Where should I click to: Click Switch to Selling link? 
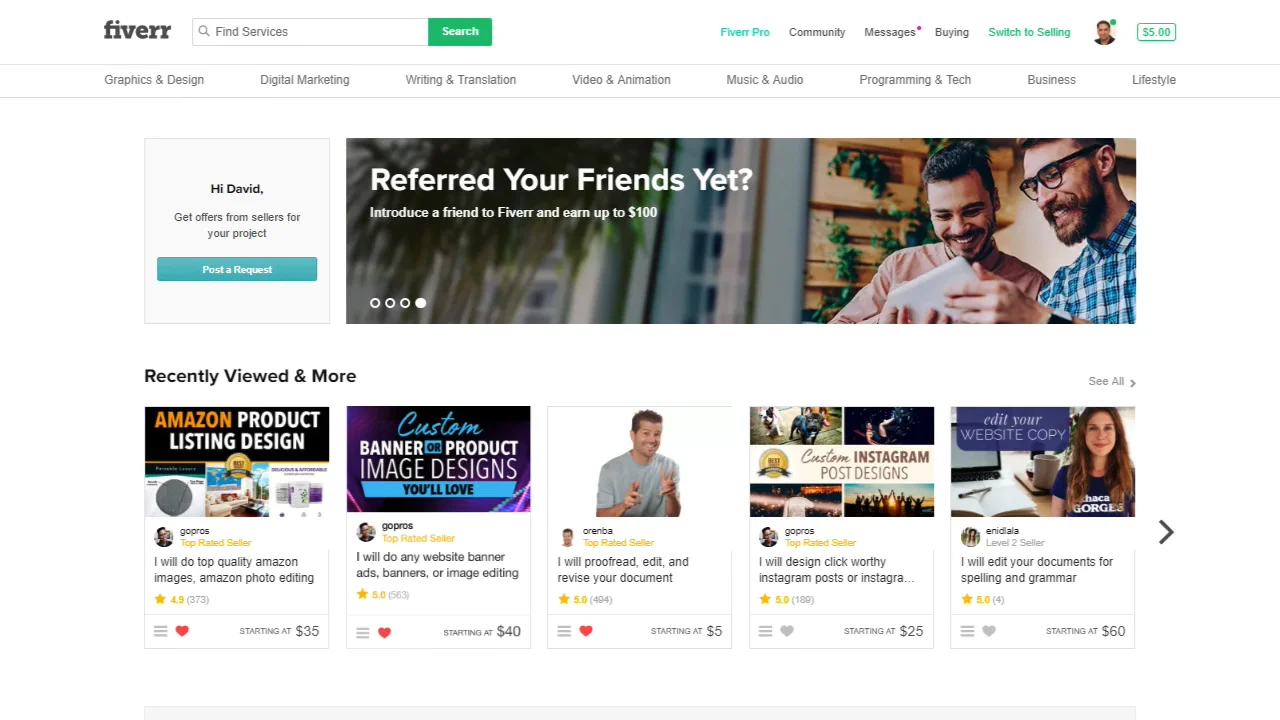(x=1029, y=32)
